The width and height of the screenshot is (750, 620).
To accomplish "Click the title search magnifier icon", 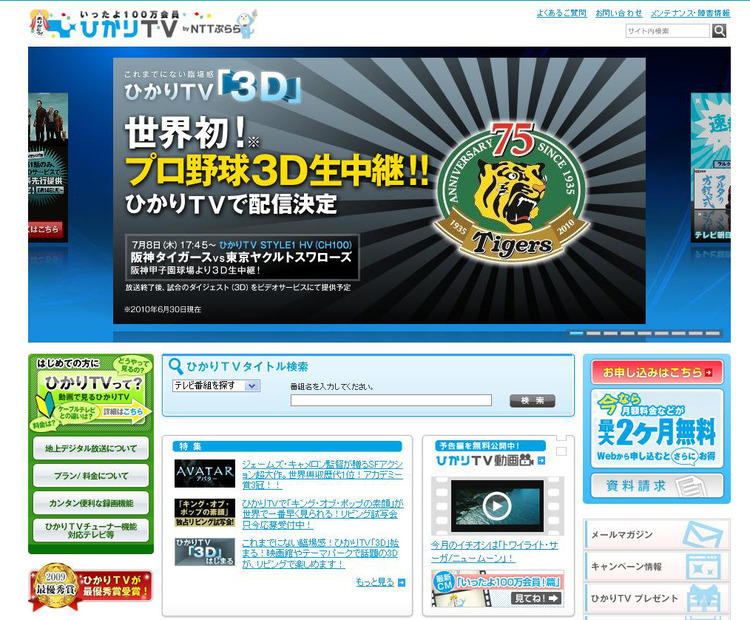I will click(x=176, y=367).
